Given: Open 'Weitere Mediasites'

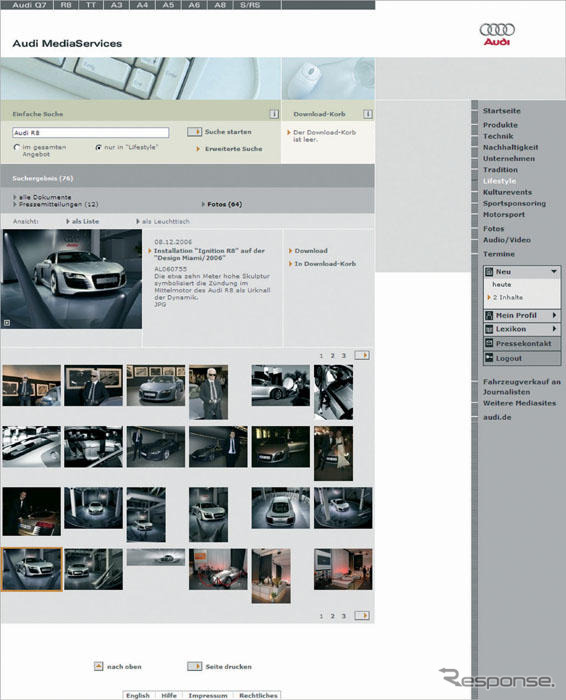Looking at the screenshot, I should [519, 403].
